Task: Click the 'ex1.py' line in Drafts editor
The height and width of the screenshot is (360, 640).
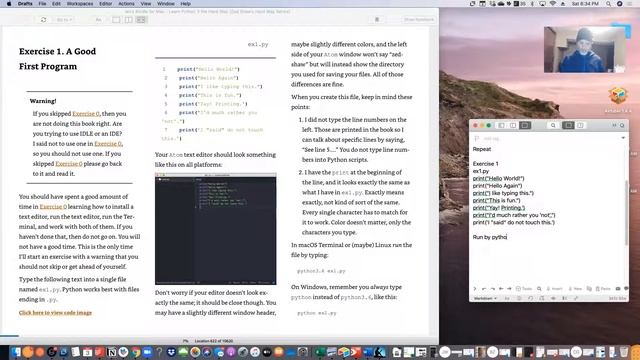Action: click(x=481, y=171)
